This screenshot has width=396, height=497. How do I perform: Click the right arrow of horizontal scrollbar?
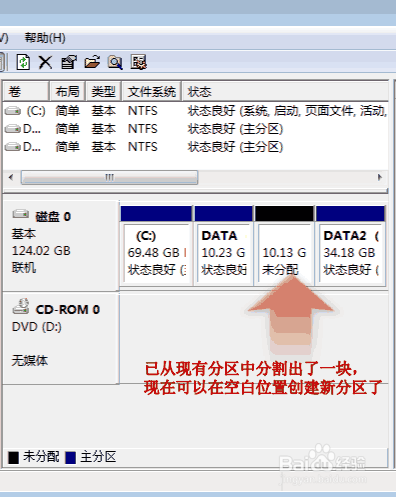click(x=380, y=177)
